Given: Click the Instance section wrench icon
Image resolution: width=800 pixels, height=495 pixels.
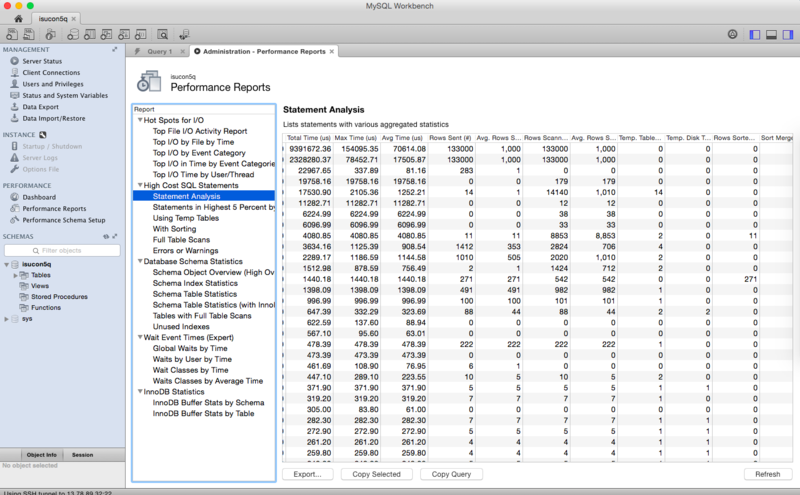Looking at the screenshot, I should (43, 135).
